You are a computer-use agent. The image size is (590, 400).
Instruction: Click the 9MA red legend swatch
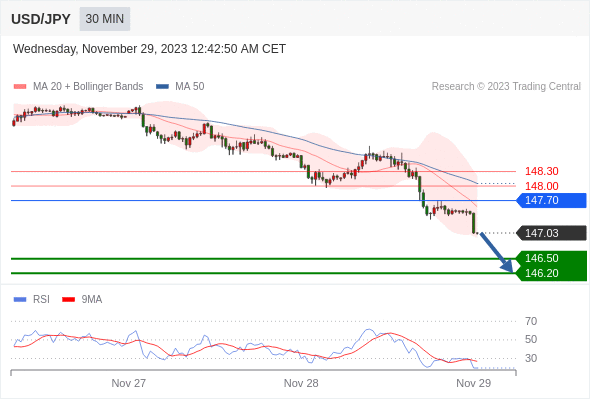[x=68, y=300]
